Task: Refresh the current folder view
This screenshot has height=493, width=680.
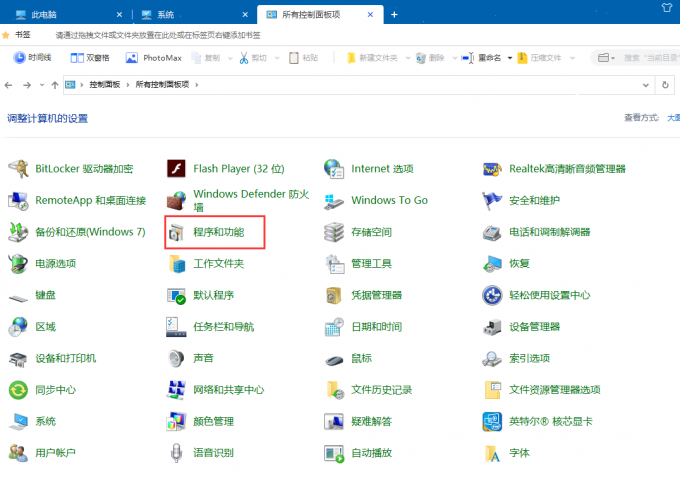Action: coord(665,85)
